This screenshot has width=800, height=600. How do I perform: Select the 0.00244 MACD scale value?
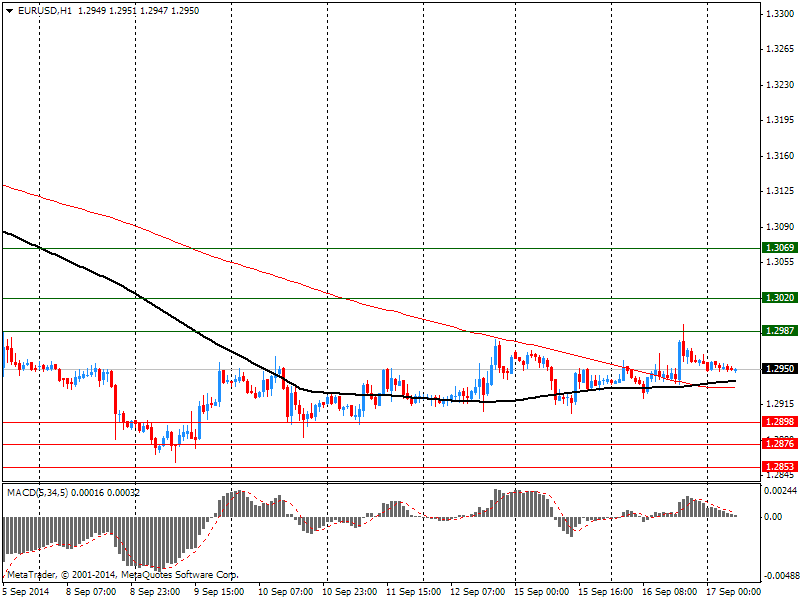click(x=780, y=490)
